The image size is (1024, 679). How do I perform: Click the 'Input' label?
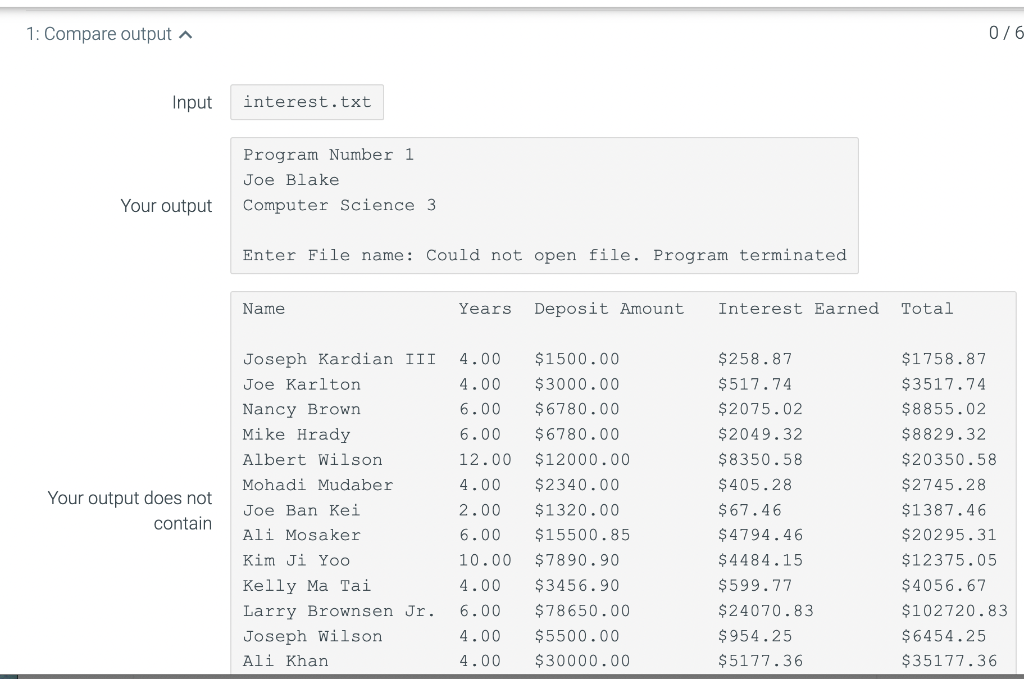[x=192, y=102]
